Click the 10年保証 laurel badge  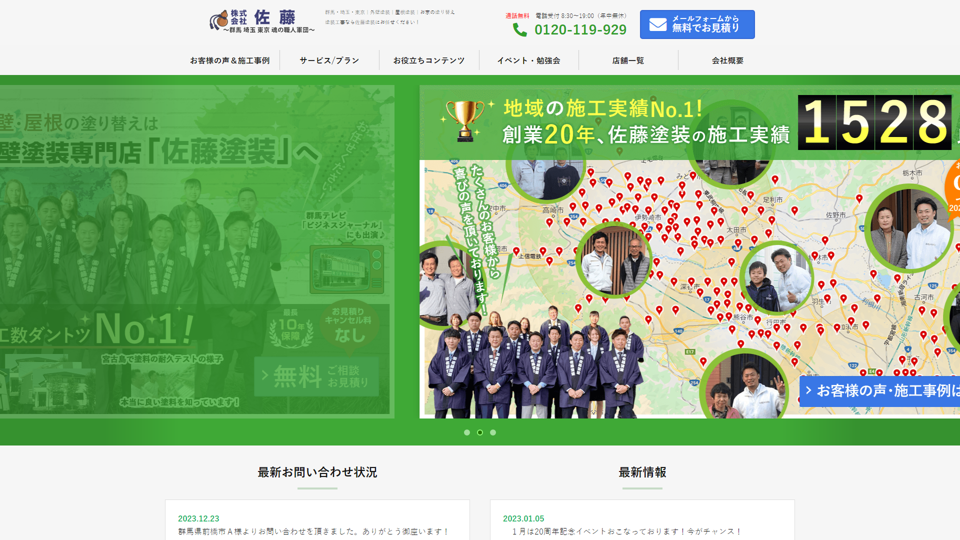(290, 321)
